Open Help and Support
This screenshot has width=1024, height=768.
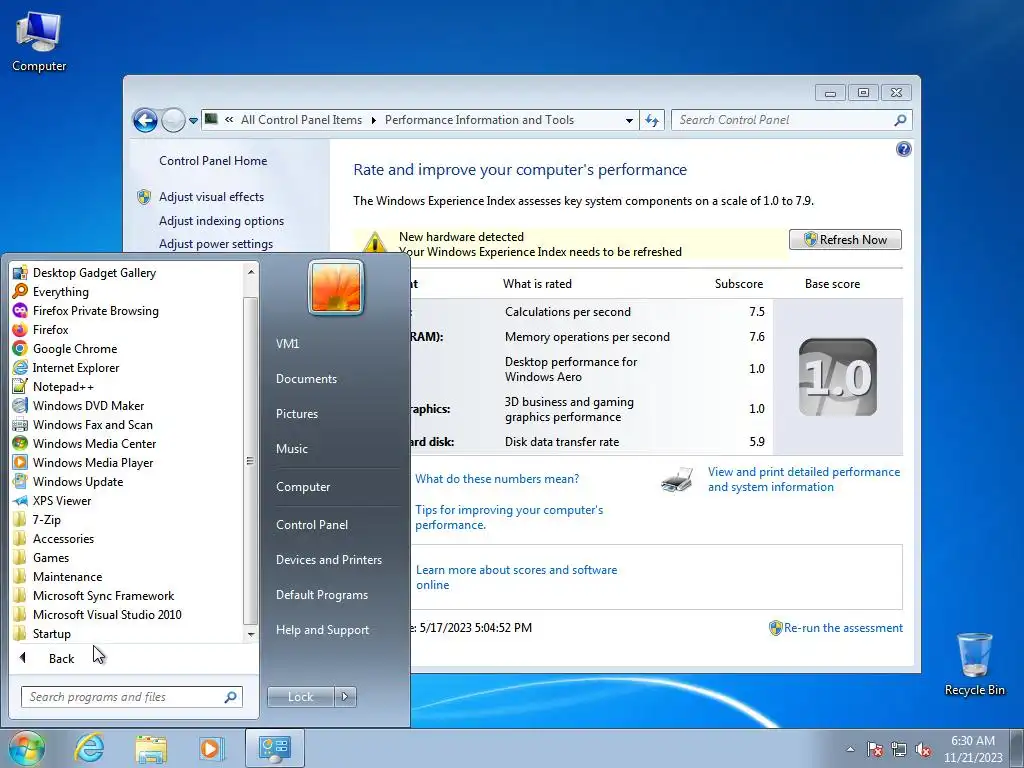[x=322, y=630]
